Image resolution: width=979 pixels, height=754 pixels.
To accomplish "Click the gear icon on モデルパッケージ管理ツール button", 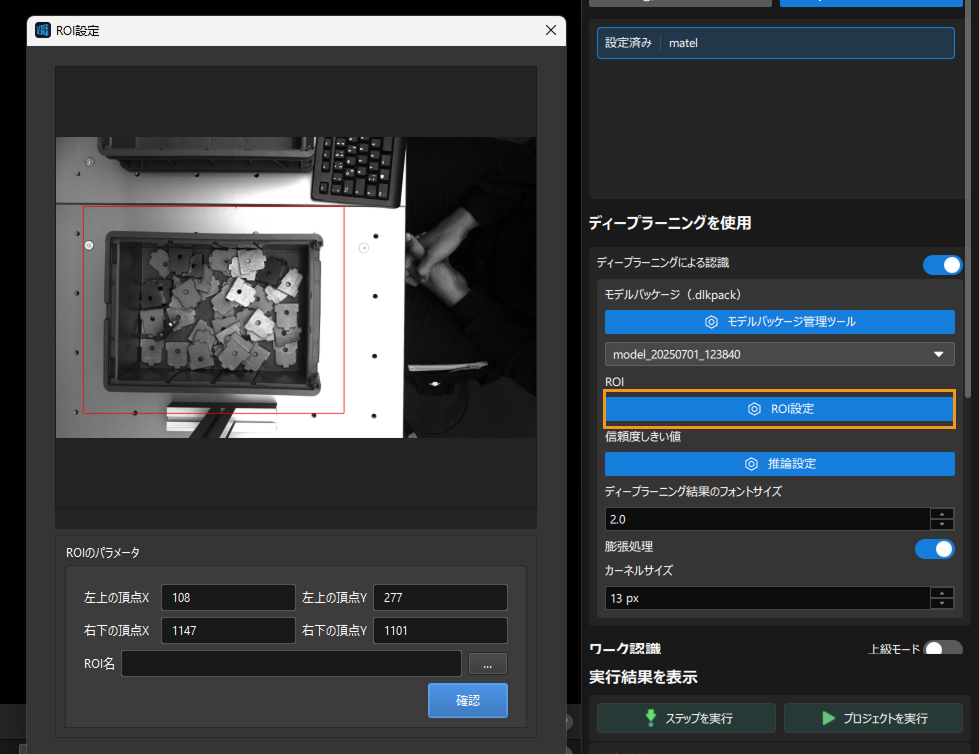I will (711, 322).
